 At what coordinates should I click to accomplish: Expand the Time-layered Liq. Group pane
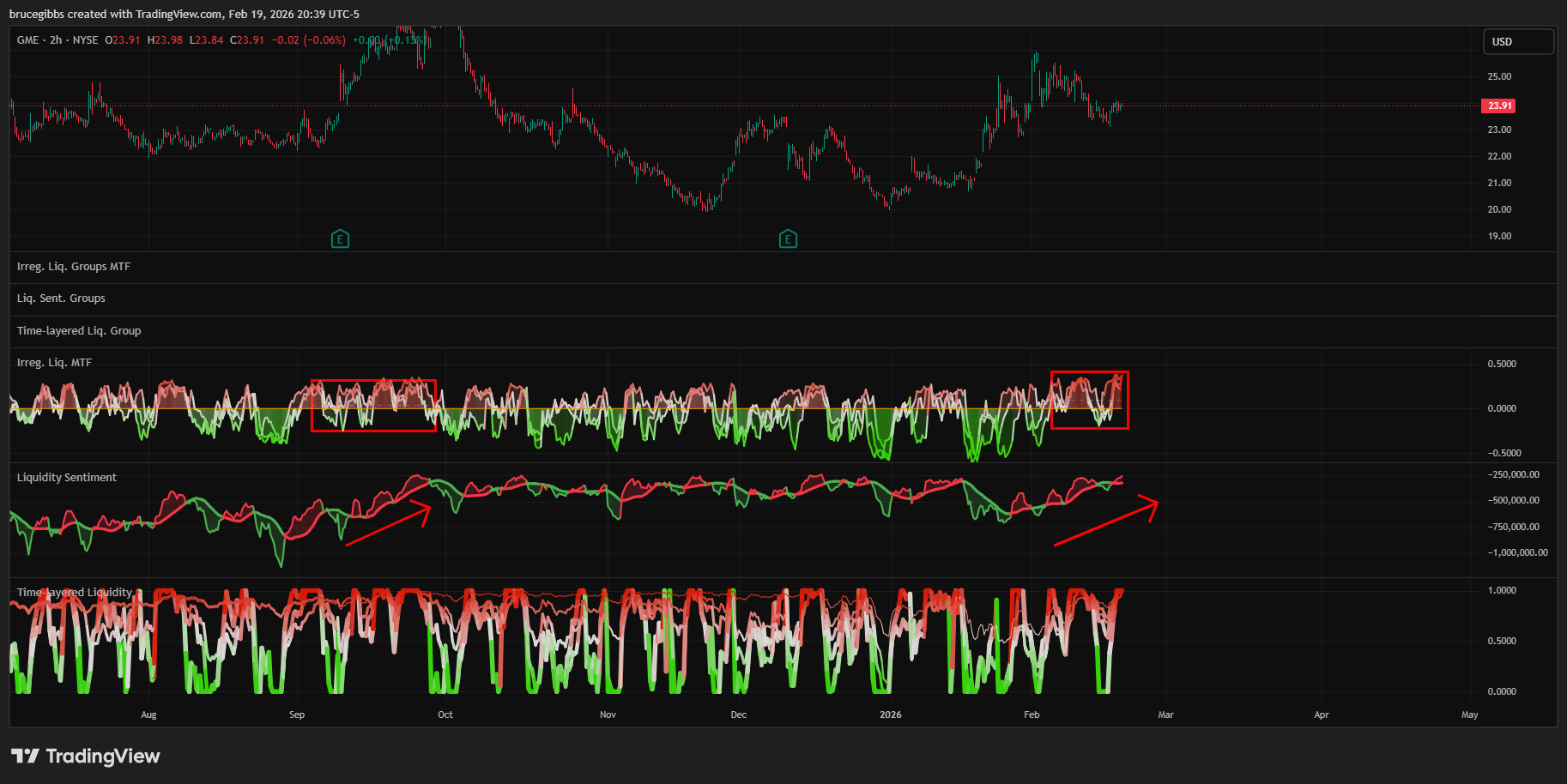pos(79,331)
